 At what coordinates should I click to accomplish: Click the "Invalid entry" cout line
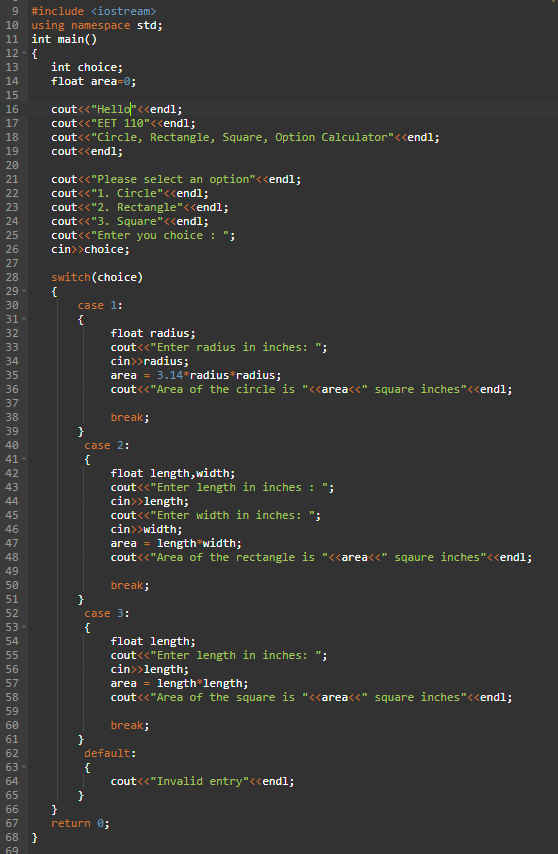(203, 782)
